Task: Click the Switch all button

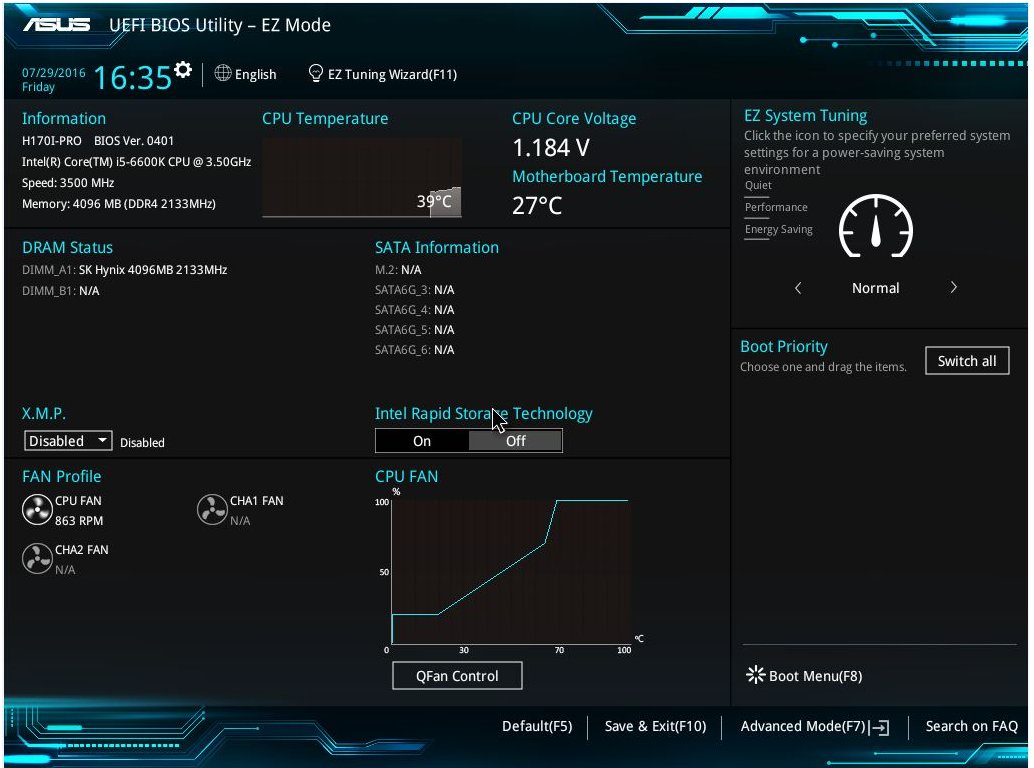Action: 967,361
